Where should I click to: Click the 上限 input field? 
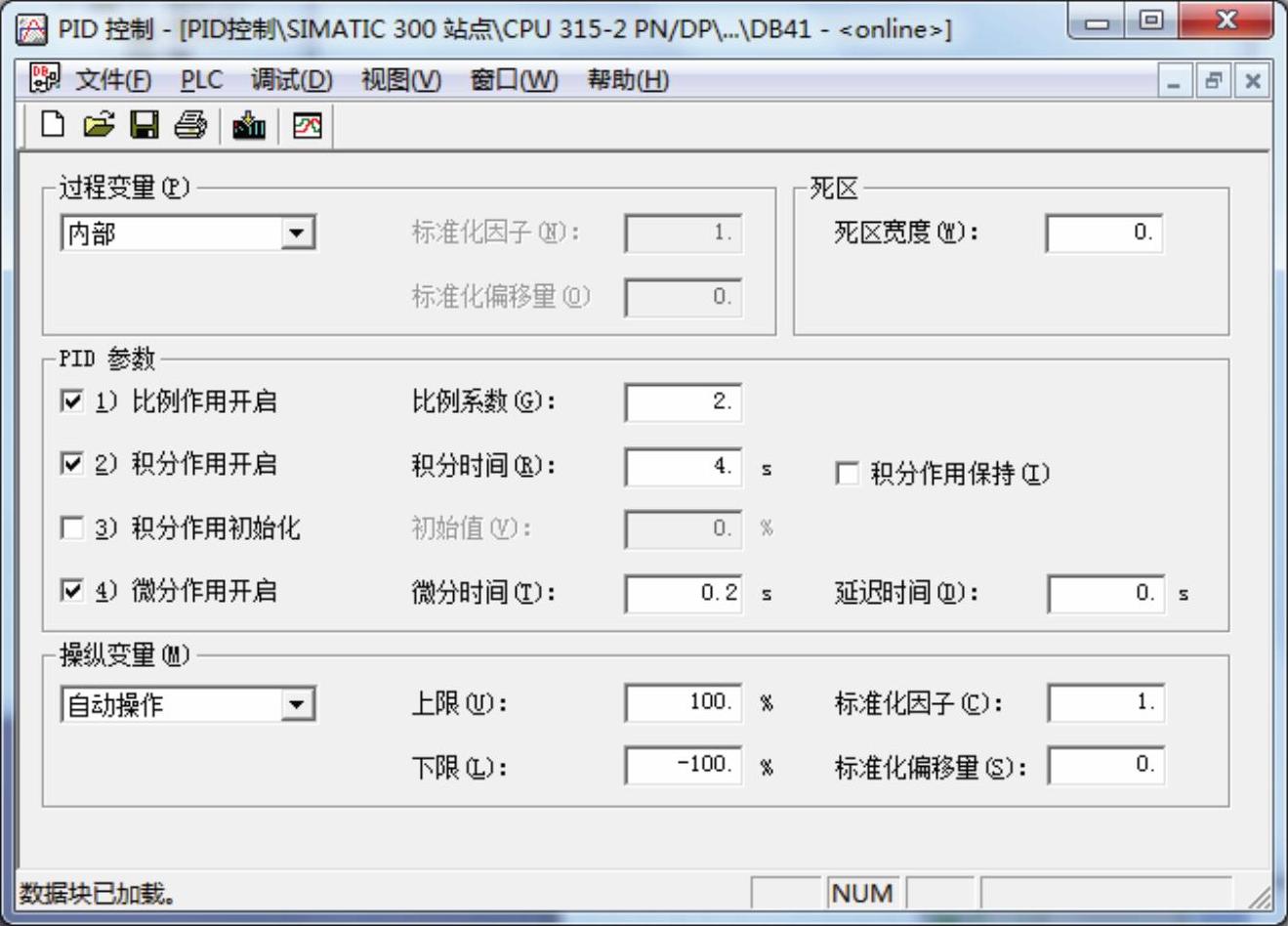click(x=683, y=702)
